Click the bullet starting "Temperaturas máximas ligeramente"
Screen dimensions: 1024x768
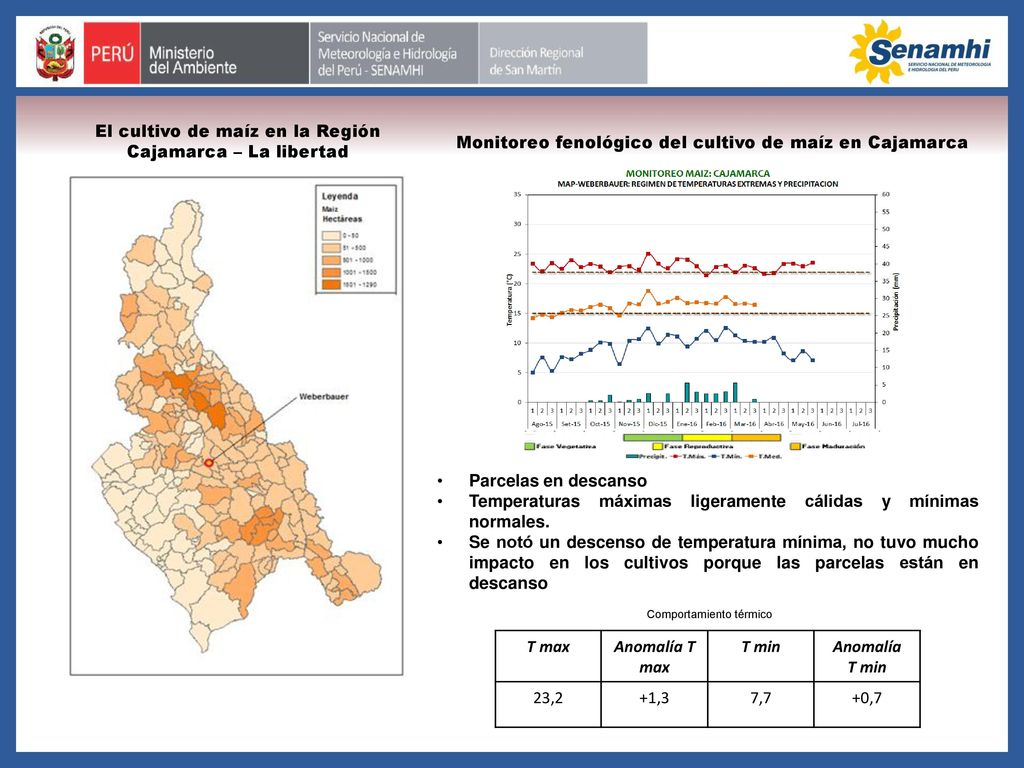point(724,511)
